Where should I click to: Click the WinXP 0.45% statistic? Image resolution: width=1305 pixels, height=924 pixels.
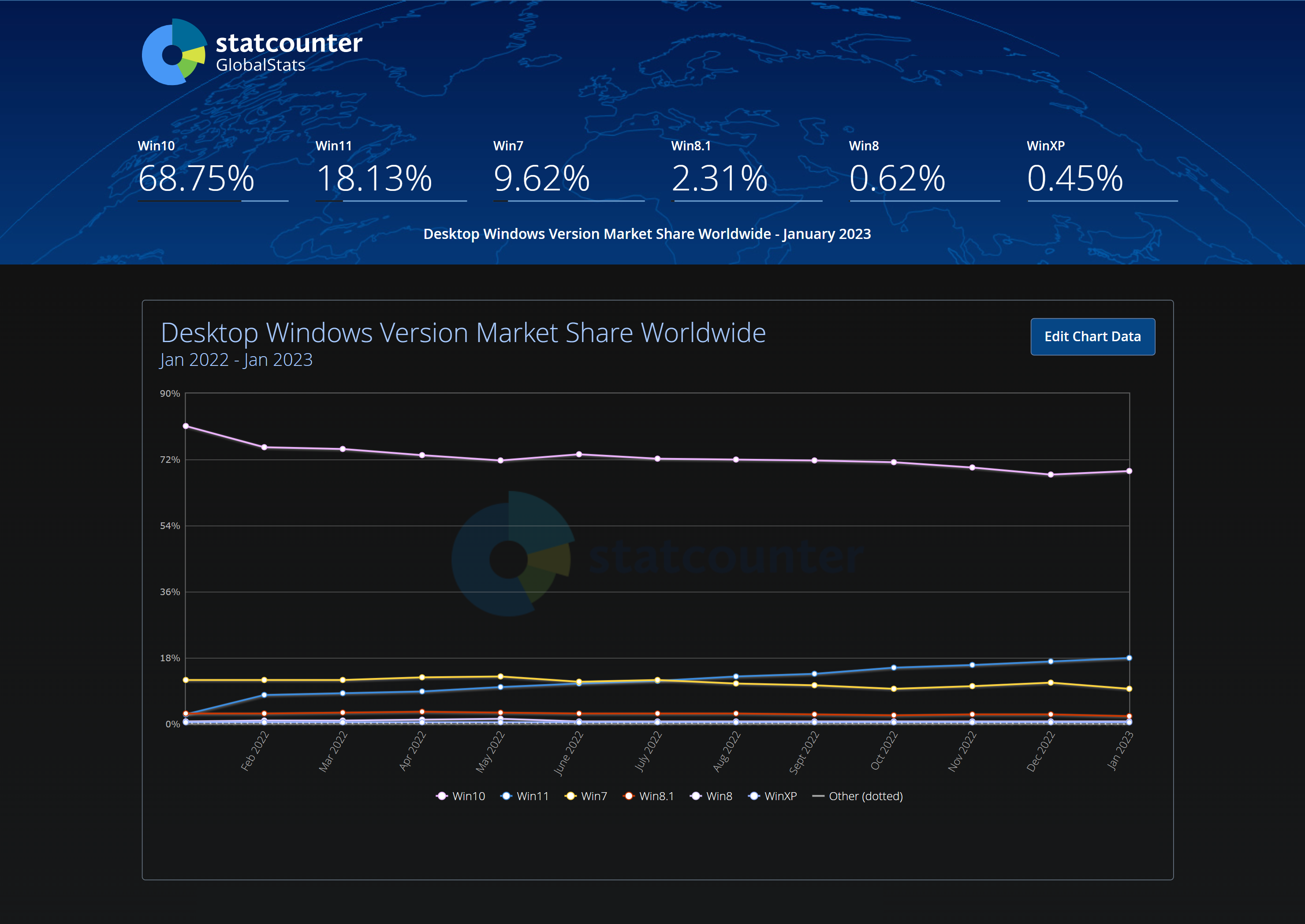tap(1074, 178)
